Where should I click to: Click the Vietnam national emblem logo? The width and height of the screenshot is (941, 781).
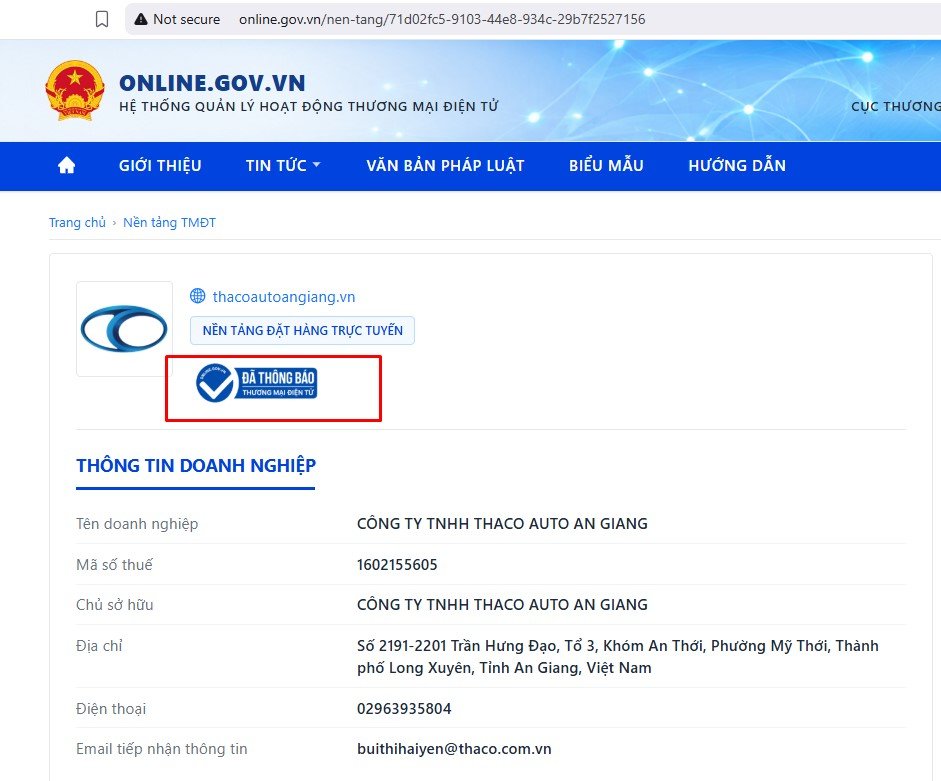click(x=74, y=90)
